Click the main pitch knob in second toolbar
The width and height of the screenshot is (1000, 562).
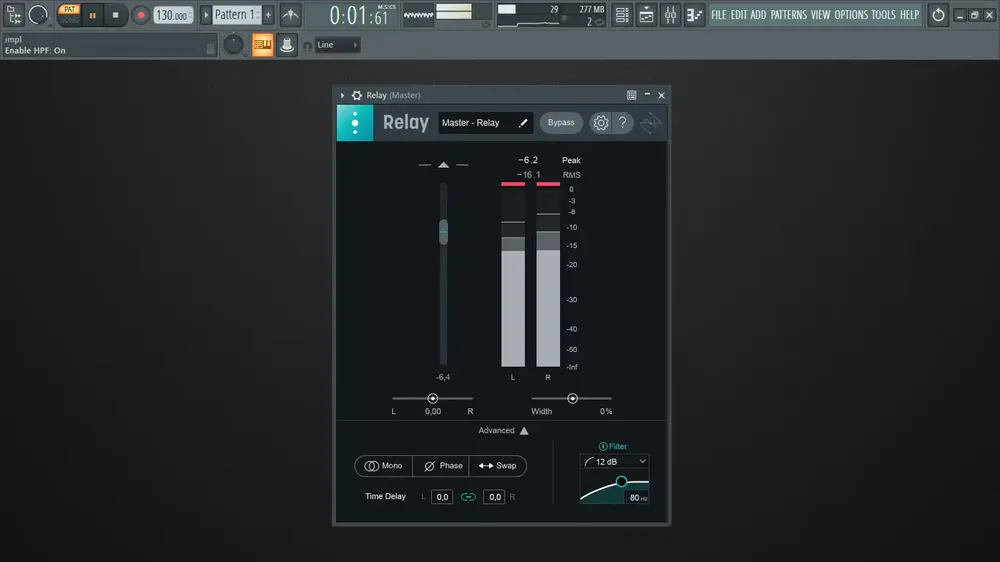233,45
